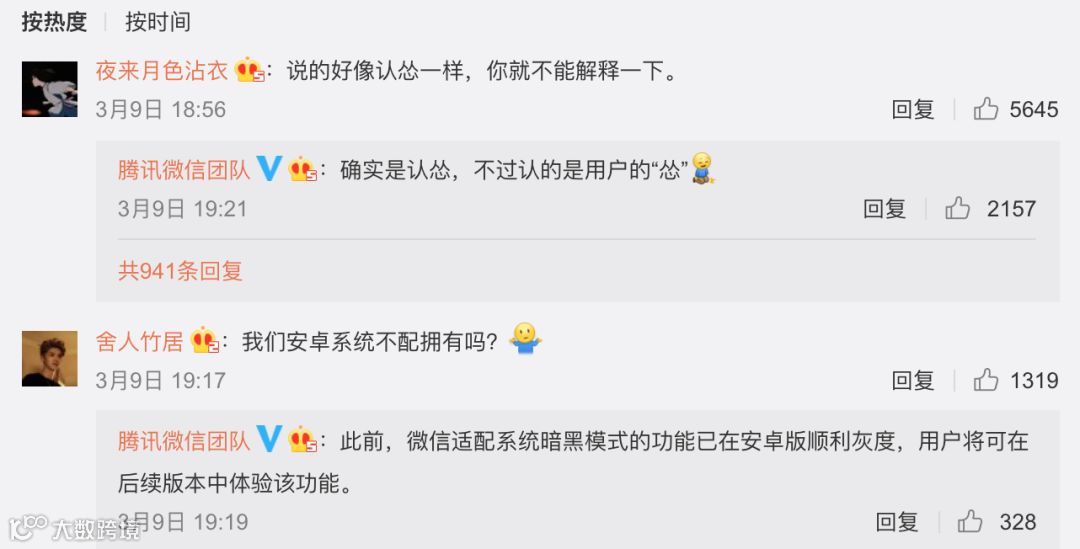The image size is (1080, 549).
Task: Reply to Tencent's 19:19 response
Action: point(897,522)
